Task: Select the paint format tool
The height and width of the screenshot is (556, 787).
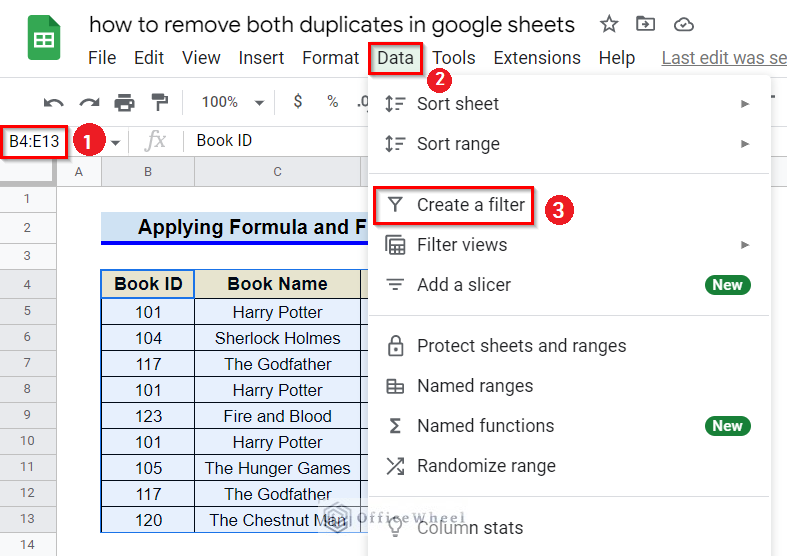Action: pyautogui.click(x=160, y=102)
